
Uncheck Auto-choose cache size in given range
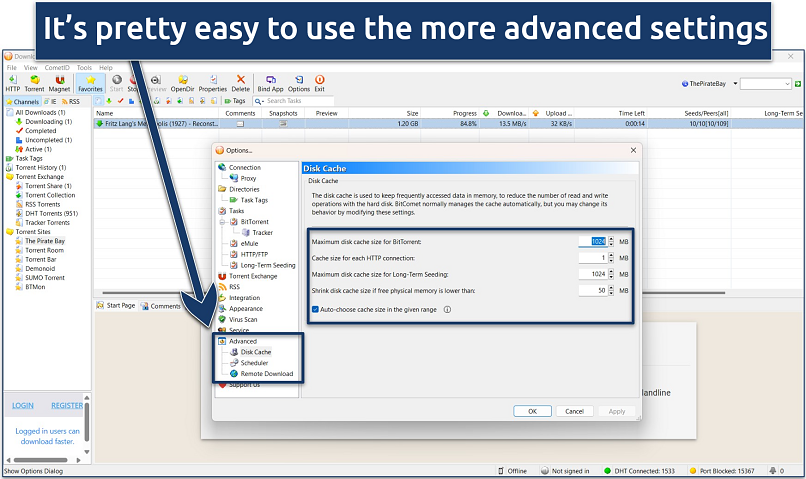(315, 309)
